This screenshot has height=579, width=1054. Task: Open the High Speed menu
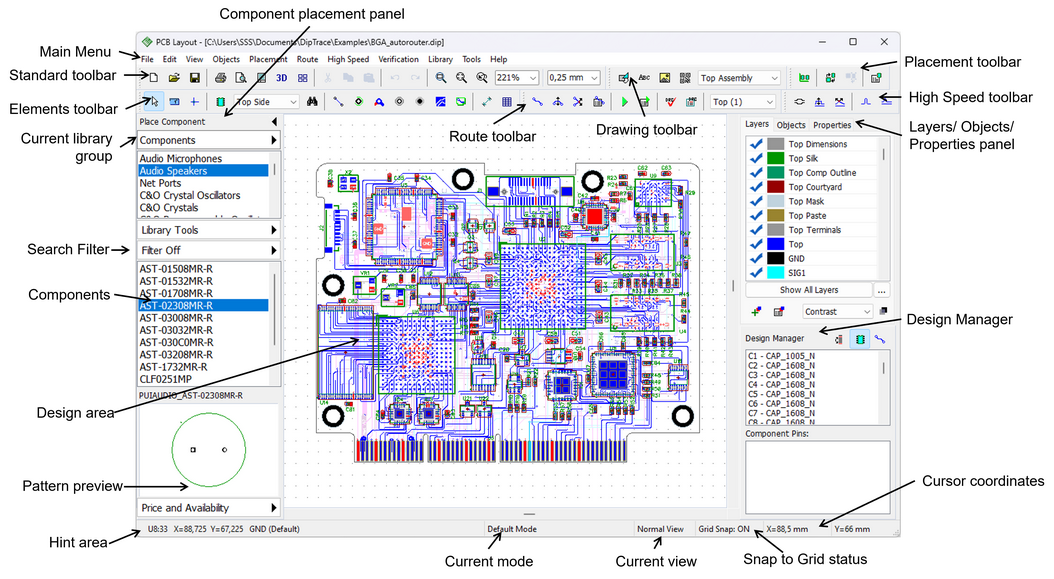(x=348, y=59)
